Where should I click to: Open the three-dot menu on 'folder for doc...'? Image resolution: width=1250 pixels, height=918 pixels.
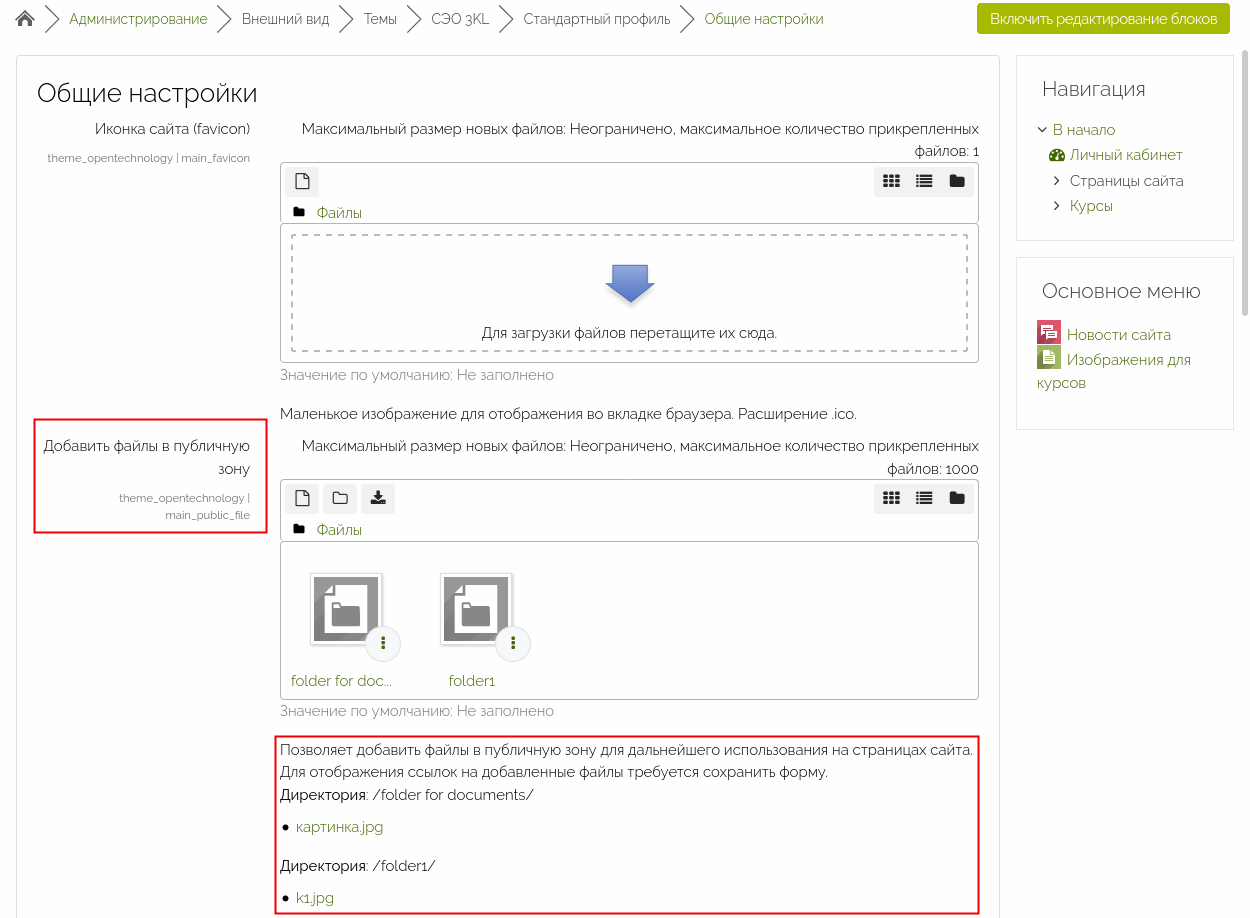[x=383, y=643]
